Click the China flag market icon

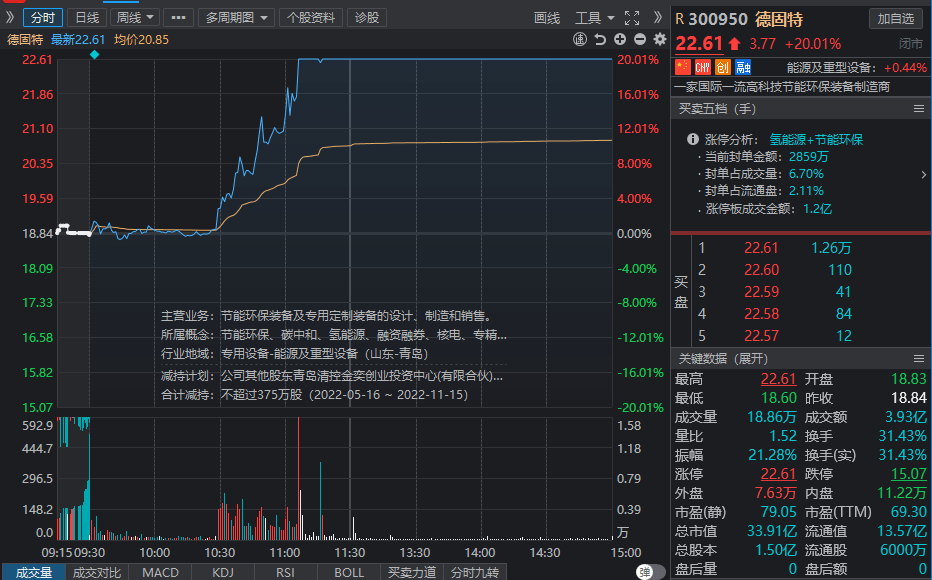coord(683,67)
